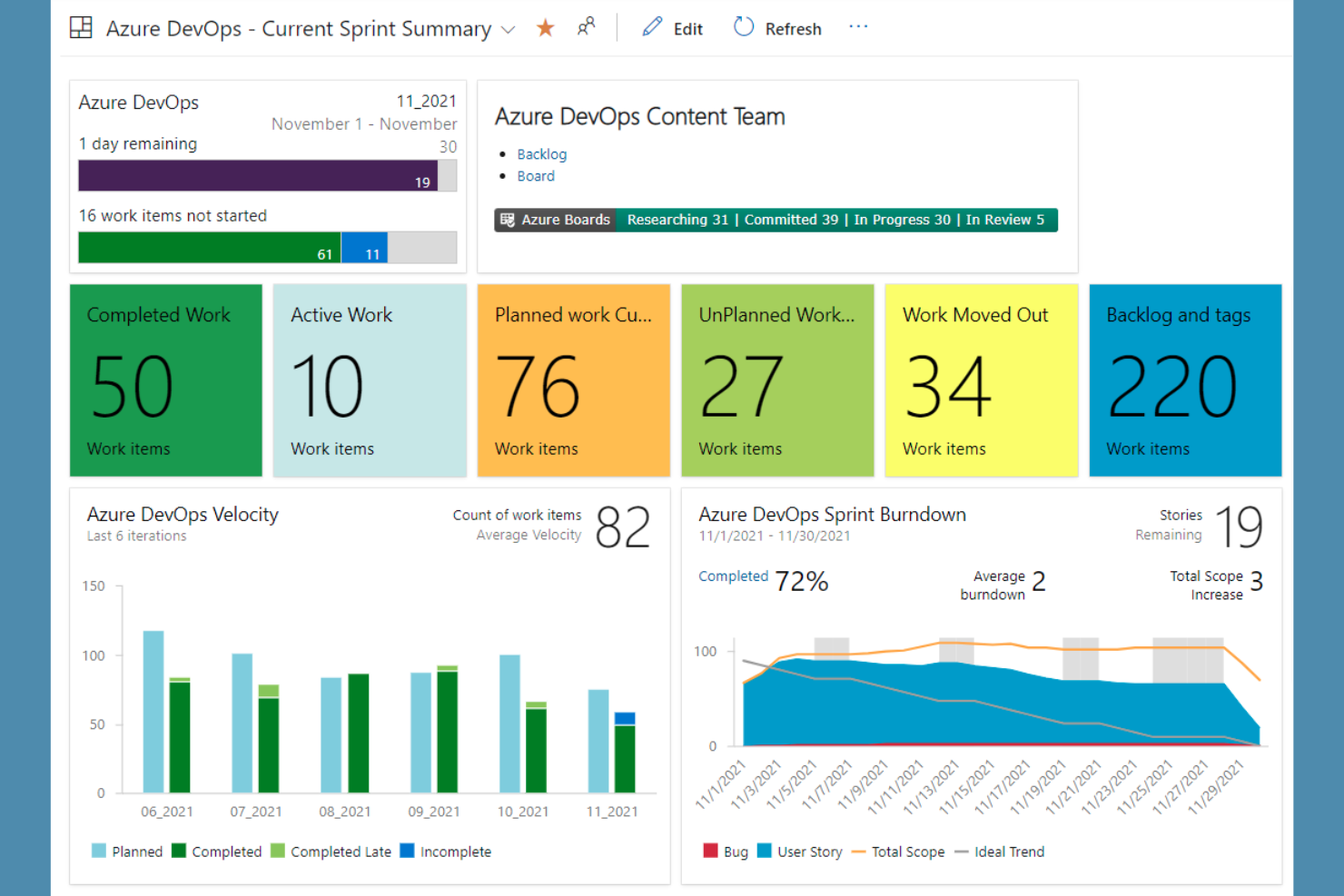Click the Edit pencil icon

[x=652, y=27]
